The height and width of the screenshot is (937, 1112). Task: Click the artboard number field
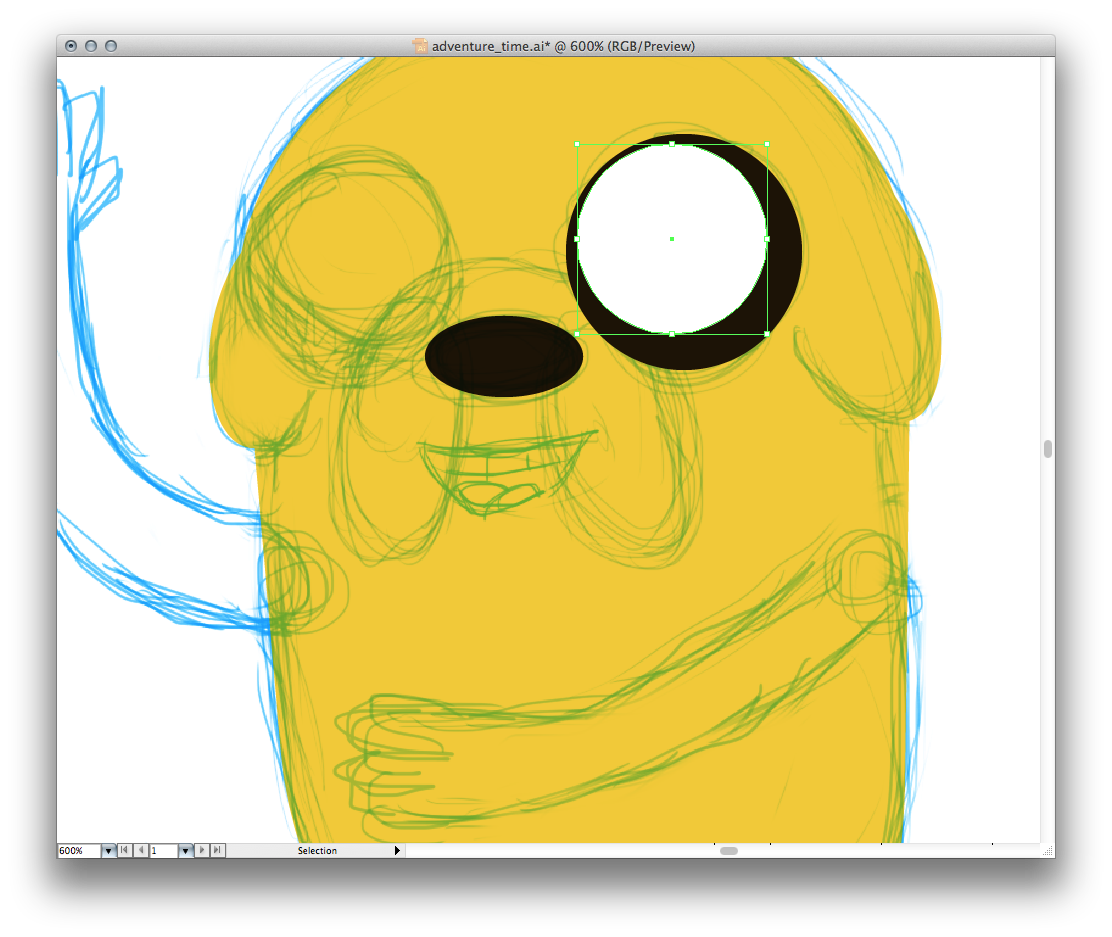(163, 851)
